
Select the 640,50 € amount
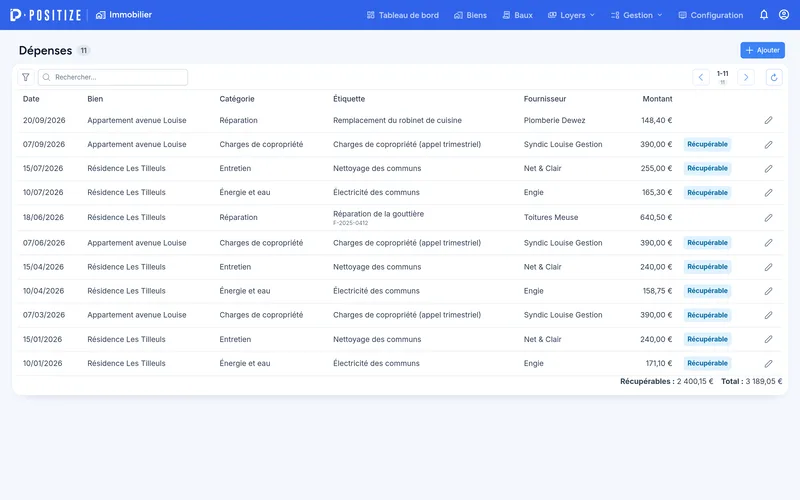pos(656,217)
